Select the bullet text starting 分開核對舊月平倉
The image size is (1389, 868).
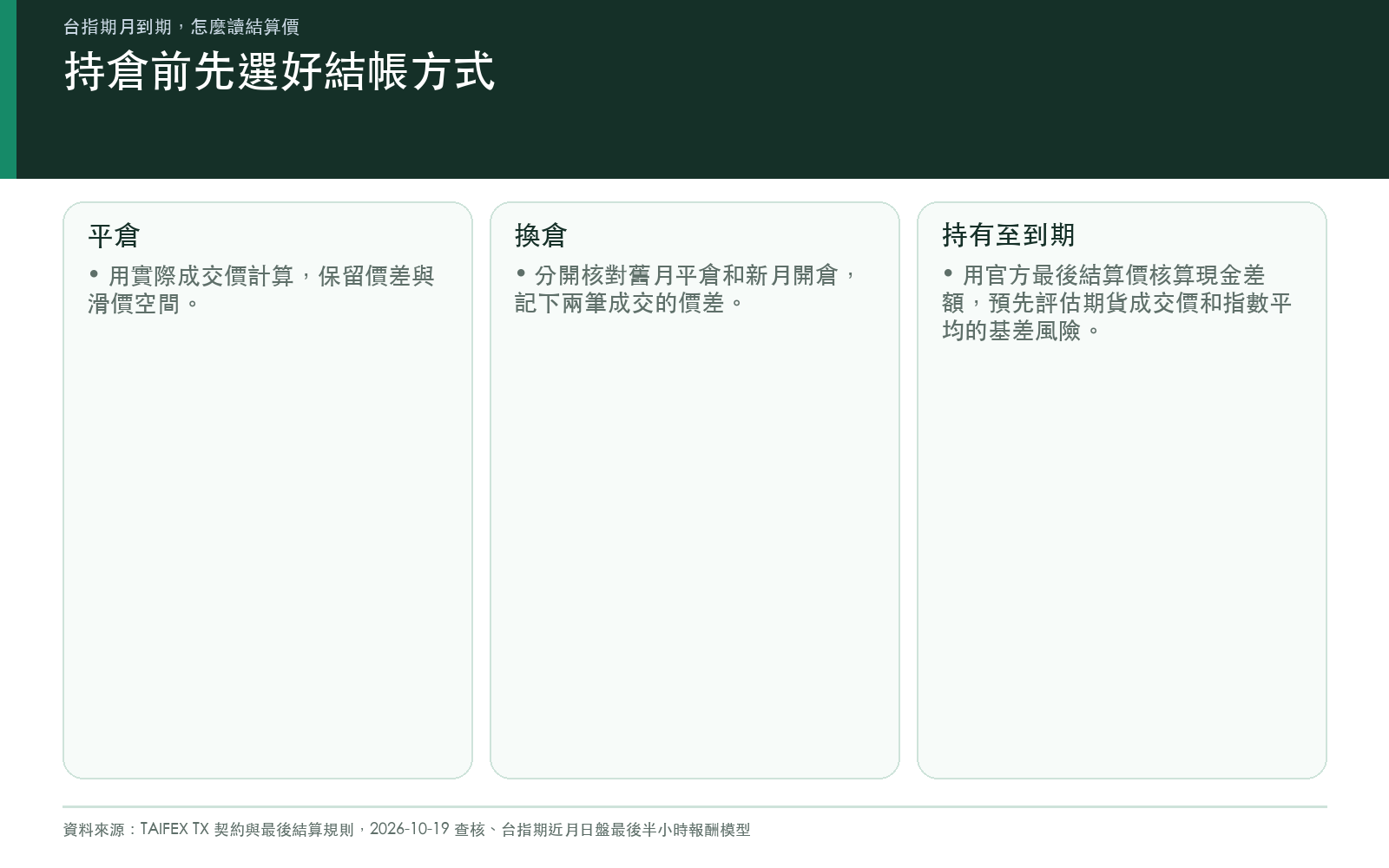(686, 289)
